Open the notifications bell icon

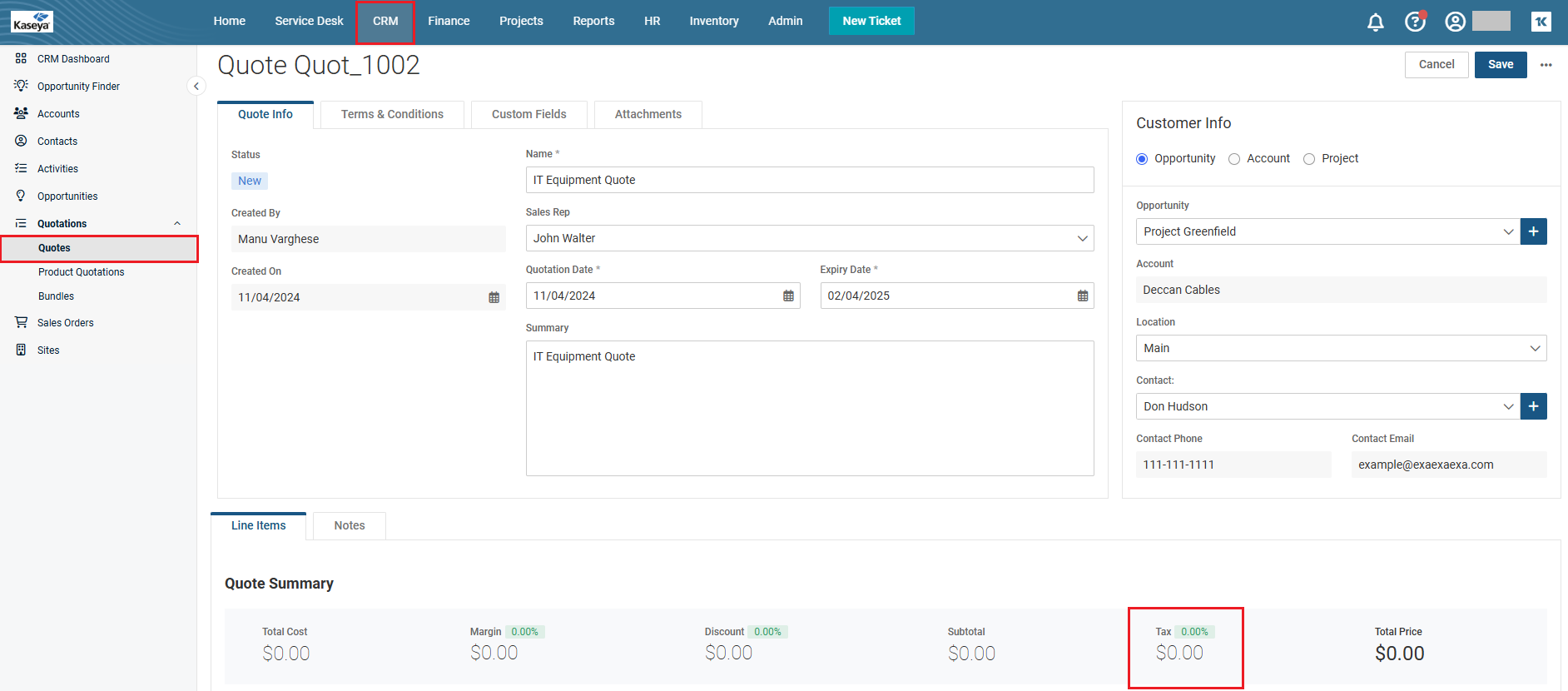[1376, 22]
